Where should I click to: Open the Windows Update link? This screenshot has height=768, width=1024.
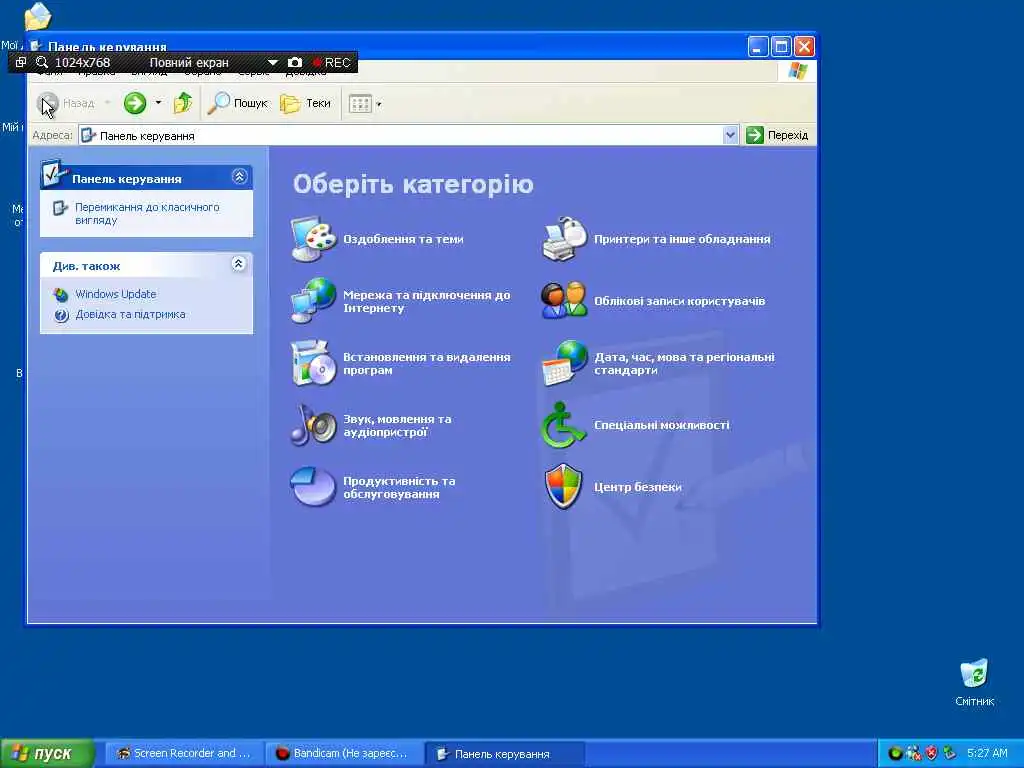point(116,294)
